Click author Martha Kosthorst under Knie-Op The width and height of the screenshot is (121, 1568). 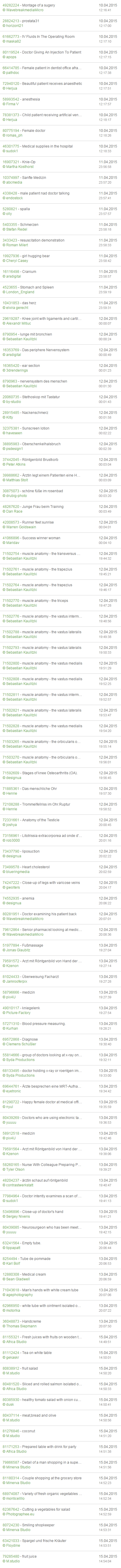[20, 167]
